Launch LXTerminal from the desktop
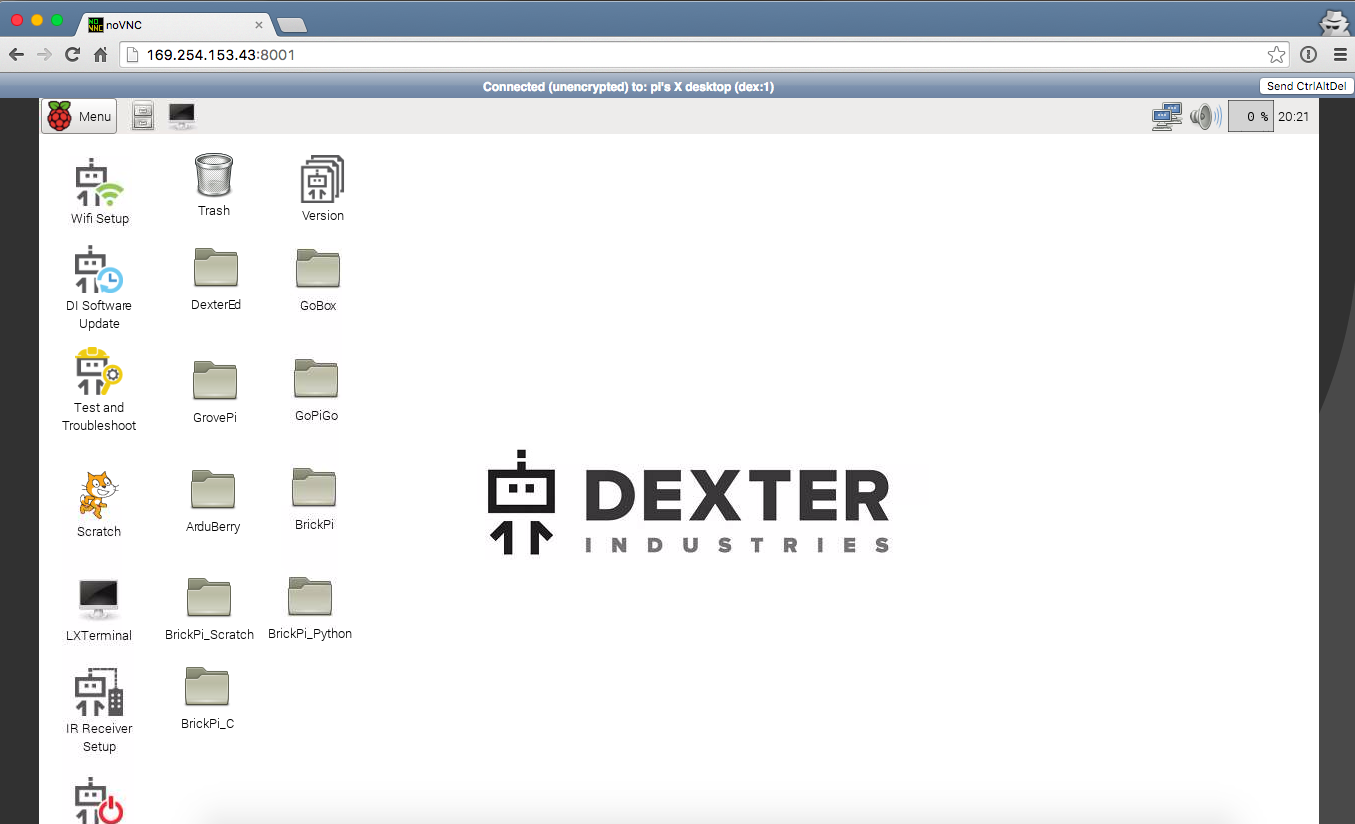Viewport: 1355px width, 824px height. pos(99,609)
